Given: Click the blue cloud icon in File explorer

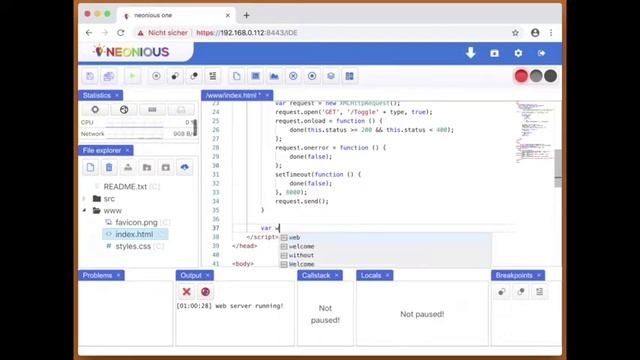Looking at the screenshot, I should point(184,167).
